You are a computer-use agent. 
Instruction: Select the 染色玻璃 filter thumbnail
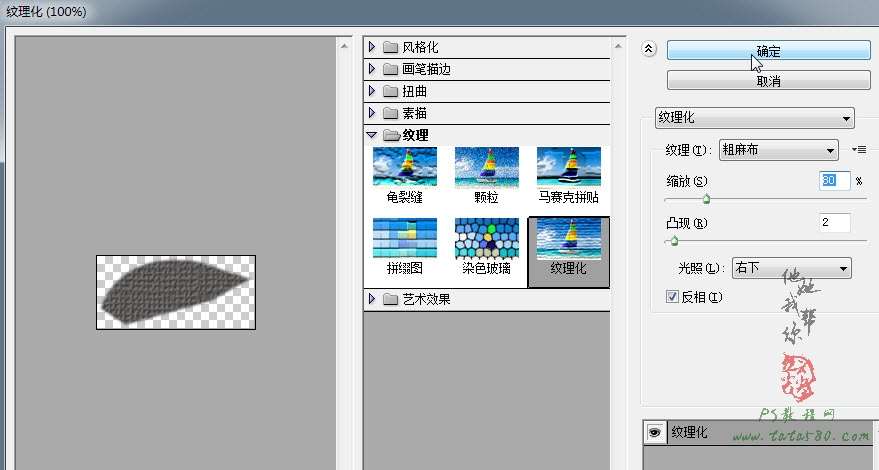click(486, 239)
